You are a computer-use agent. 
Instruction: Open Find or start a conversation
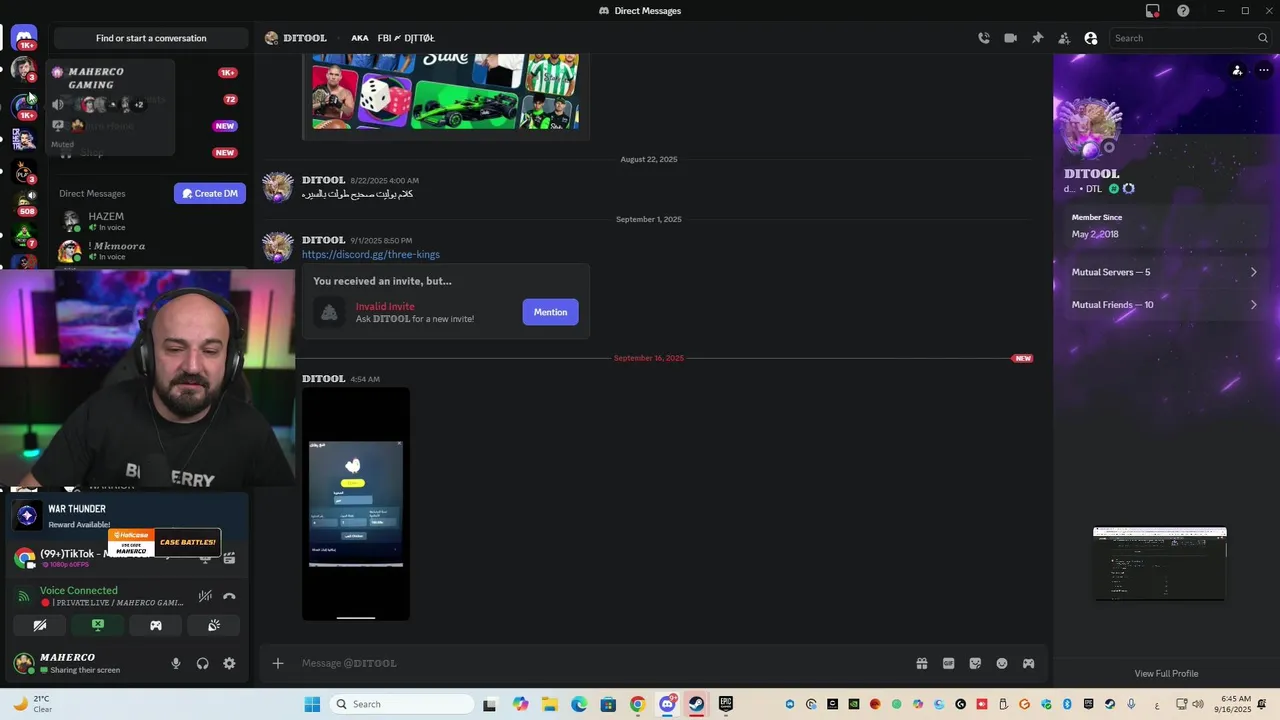click(151, 38)
